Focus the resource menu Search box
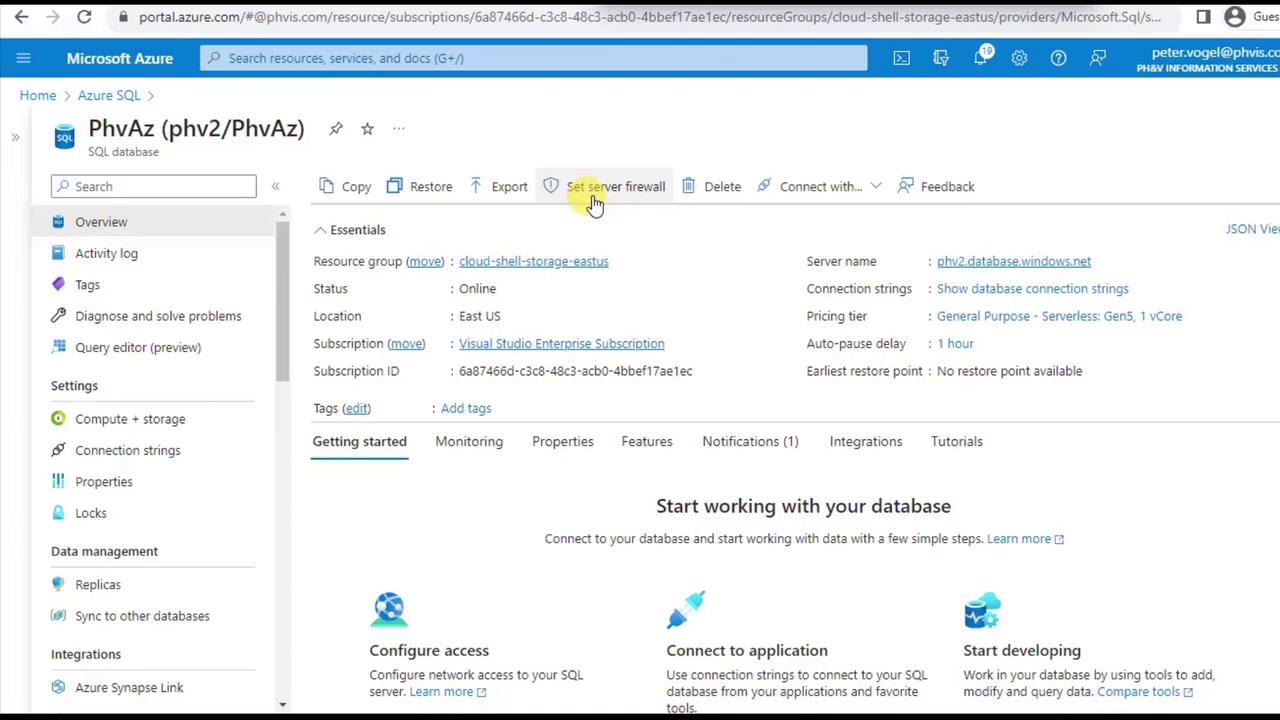 154,186
